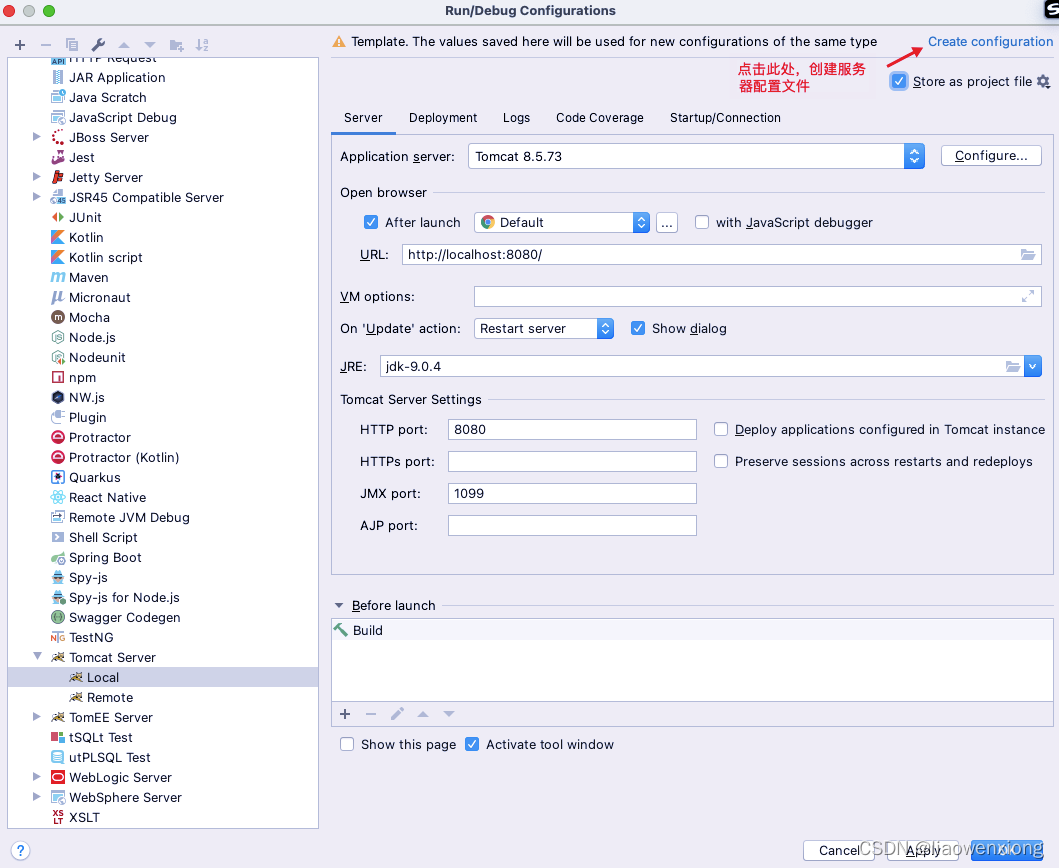This screenshot has height=868, width=1059.
Task: Toggle the Store as project file checkbox
Action: tap(899, 82)
